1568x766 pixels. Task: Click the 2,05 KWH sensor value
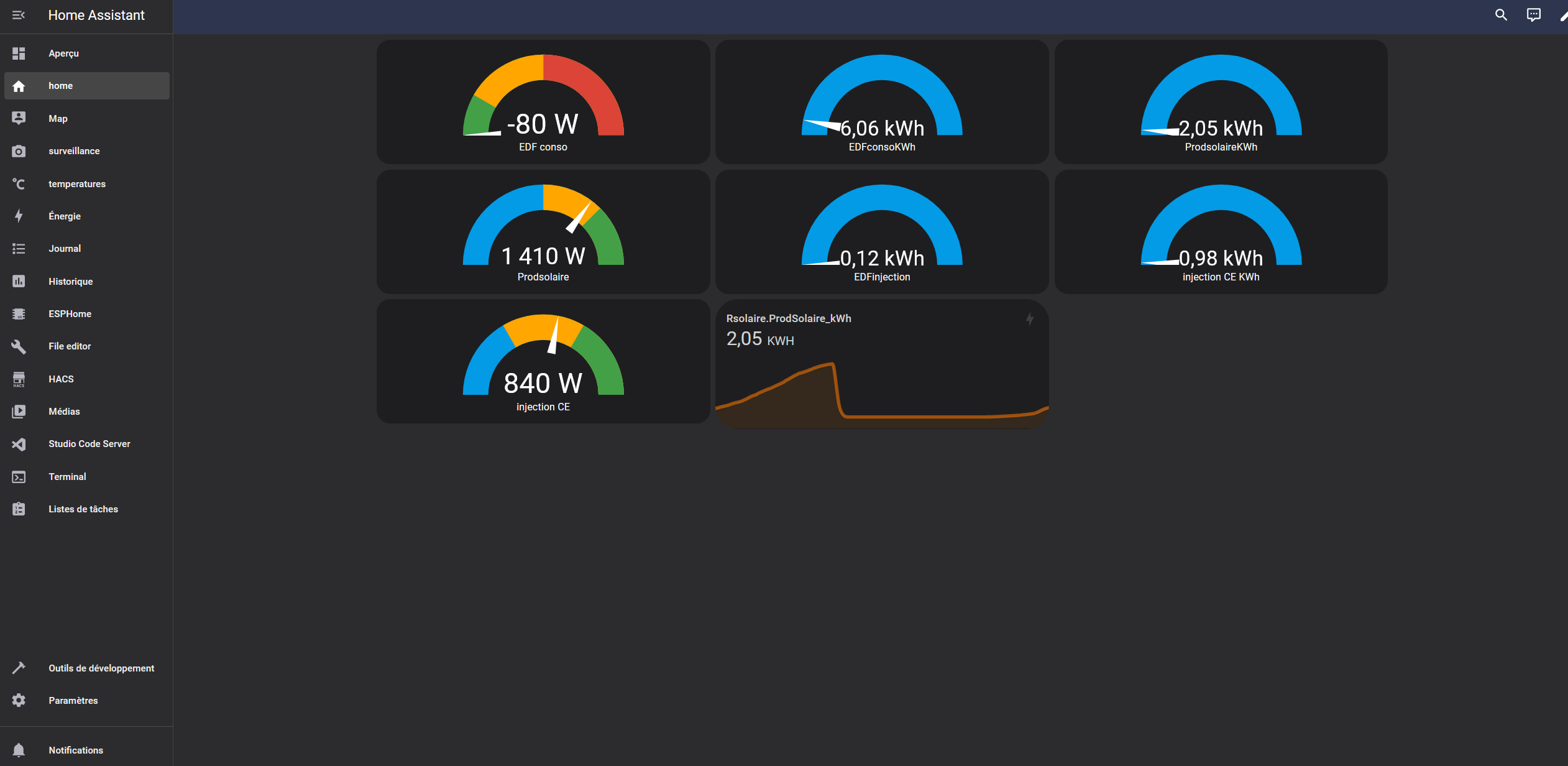[x=760, y=339]
